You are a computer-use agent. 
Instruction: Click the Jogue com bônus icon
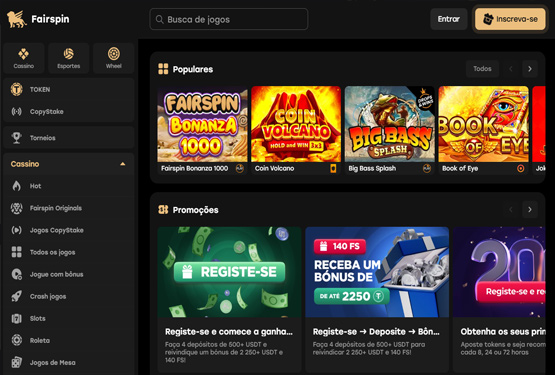tap(17, 274)
